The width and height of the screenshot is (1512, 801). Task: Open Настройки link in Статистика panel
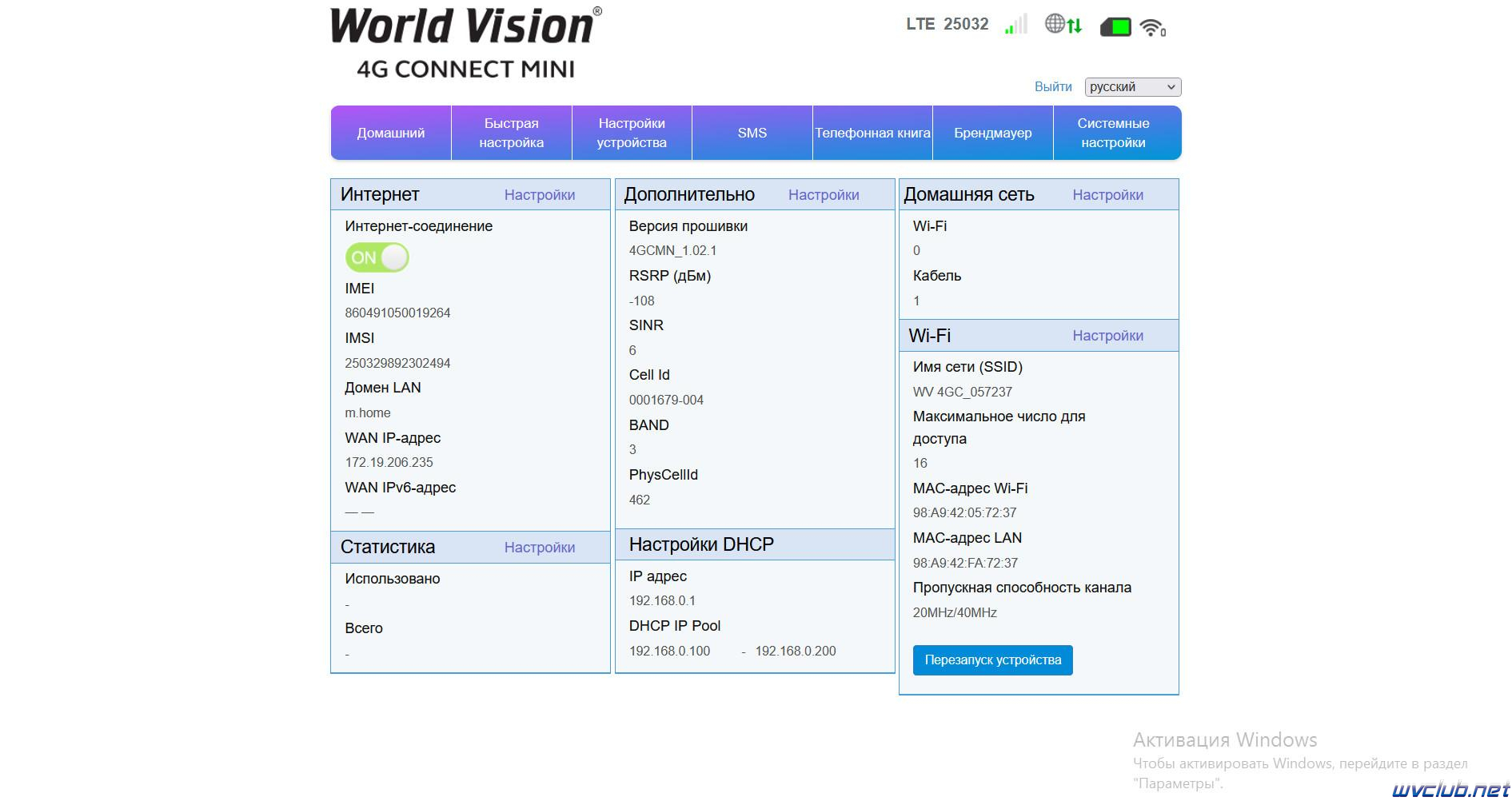pyautogui.click(x=540, y=548)
